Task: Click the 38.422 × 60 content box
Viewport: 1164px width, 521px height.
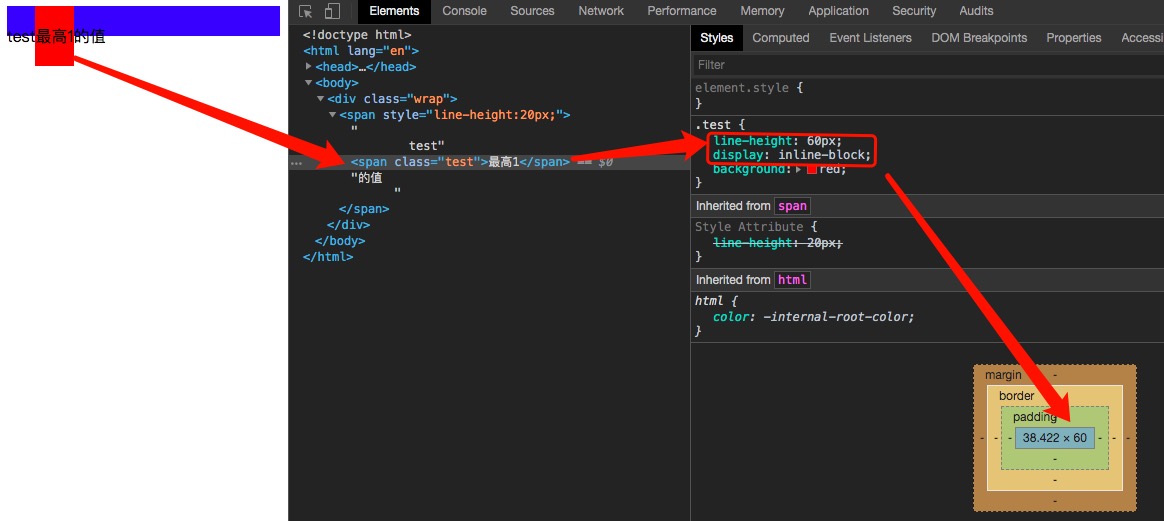Action: (x=1054, y=438)
